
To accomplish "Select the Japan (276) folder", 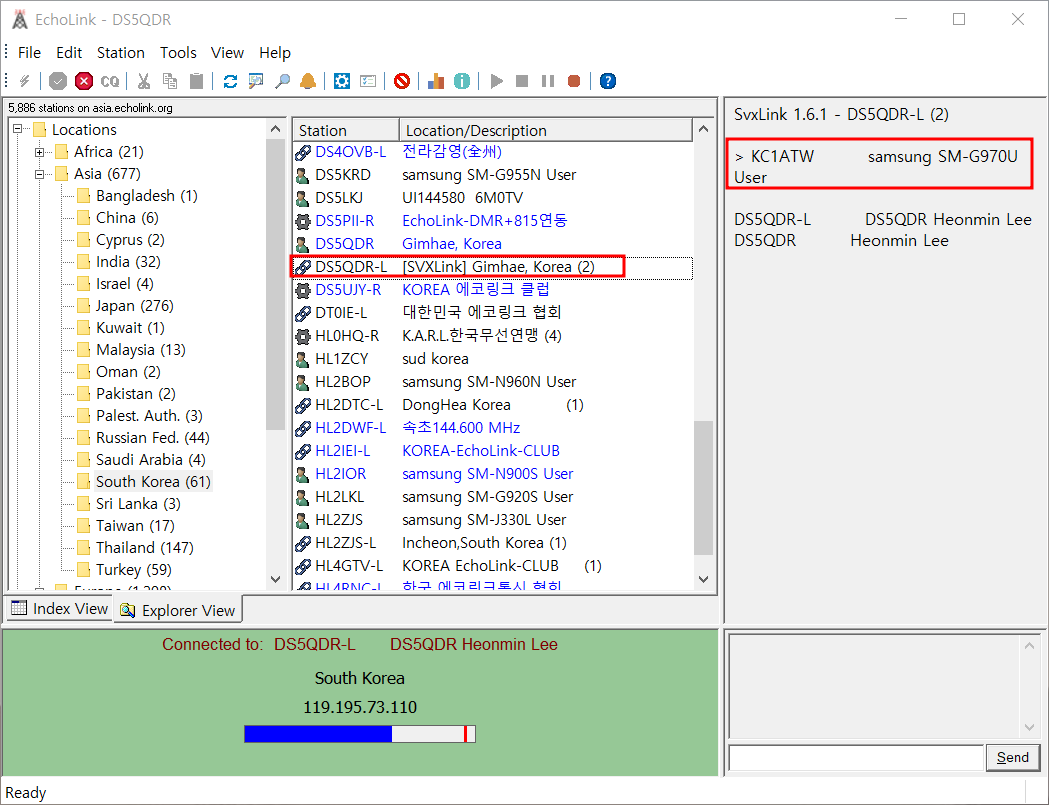I will tap(134, 306).
